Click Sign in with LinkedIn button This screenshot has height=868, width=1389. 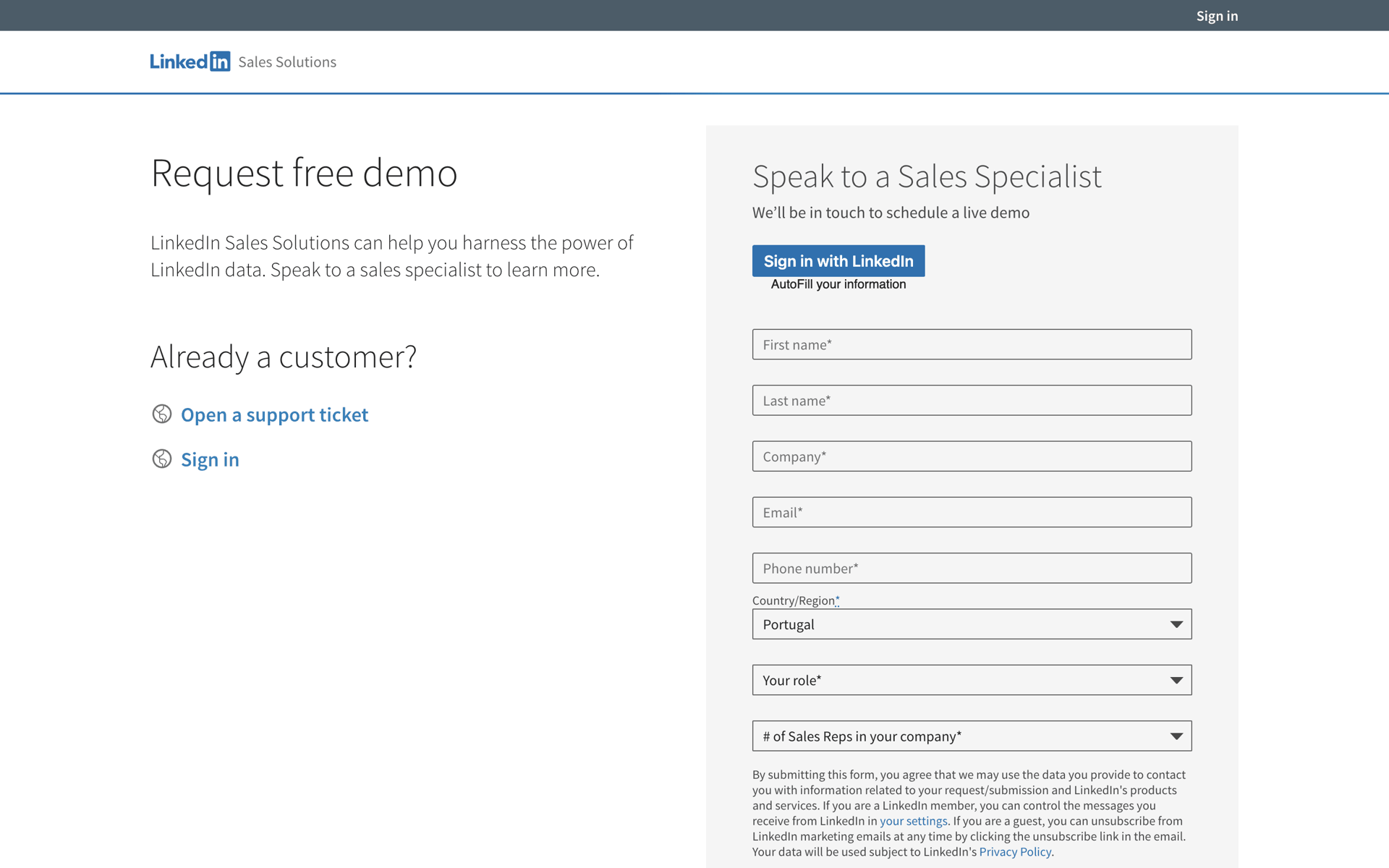(x=838, y=261)
